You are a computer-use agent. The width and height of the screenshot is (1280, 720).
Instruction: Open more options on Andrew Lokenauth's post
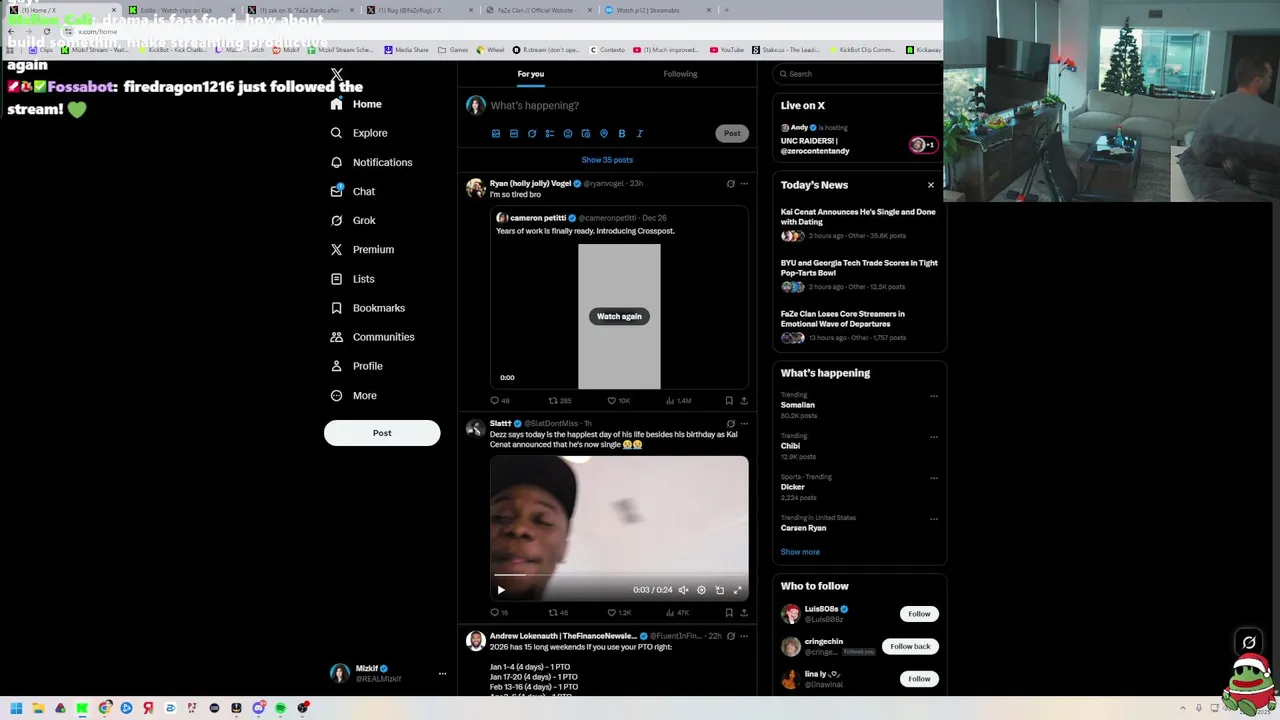744,636
